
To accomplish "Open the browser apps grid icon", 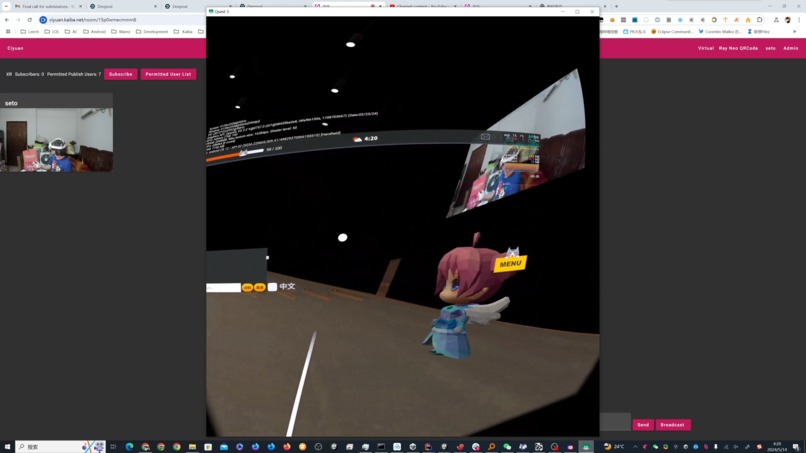I will [8, 31].
